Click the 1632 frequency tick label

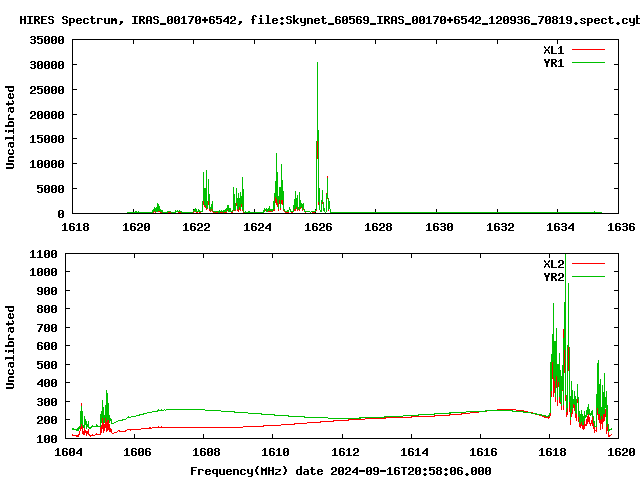500,227
